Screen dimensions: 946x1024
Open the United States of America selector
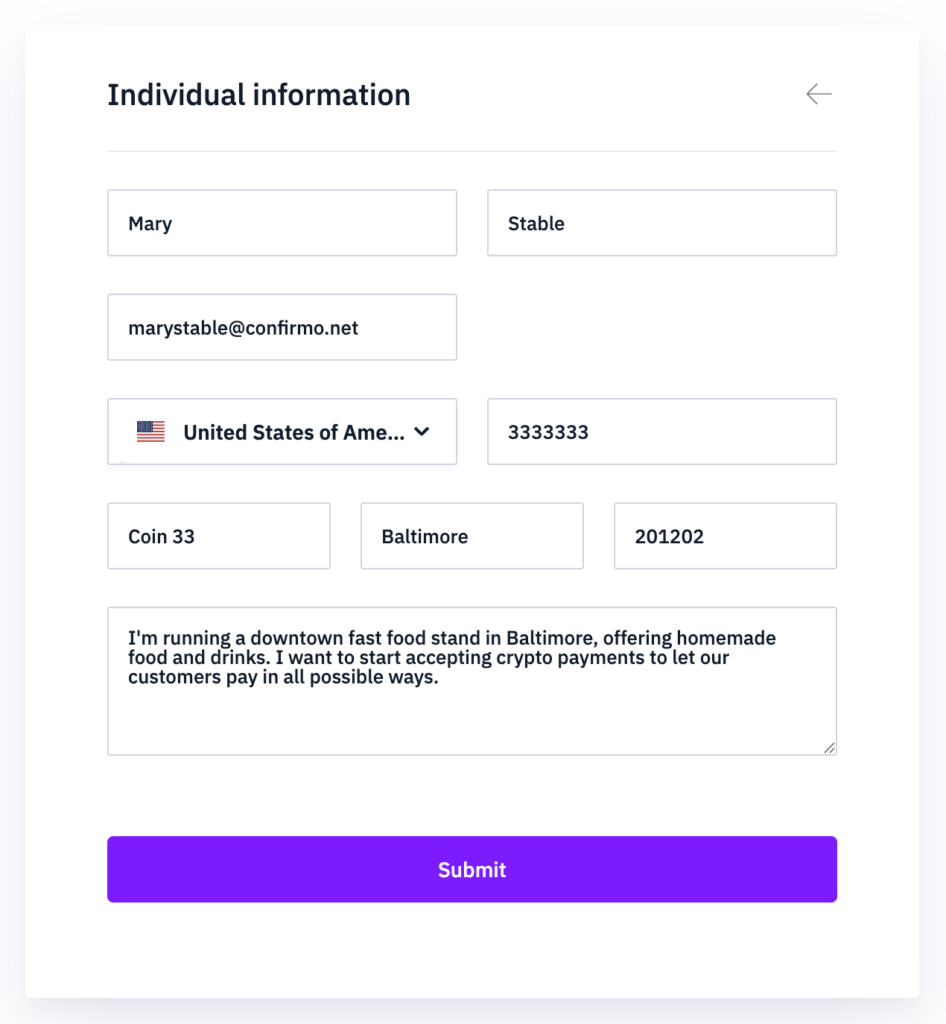[x=292, y=432]
